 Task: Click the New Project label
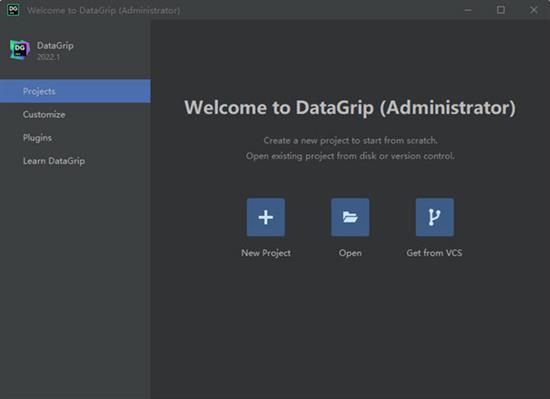tap(266, 253)
